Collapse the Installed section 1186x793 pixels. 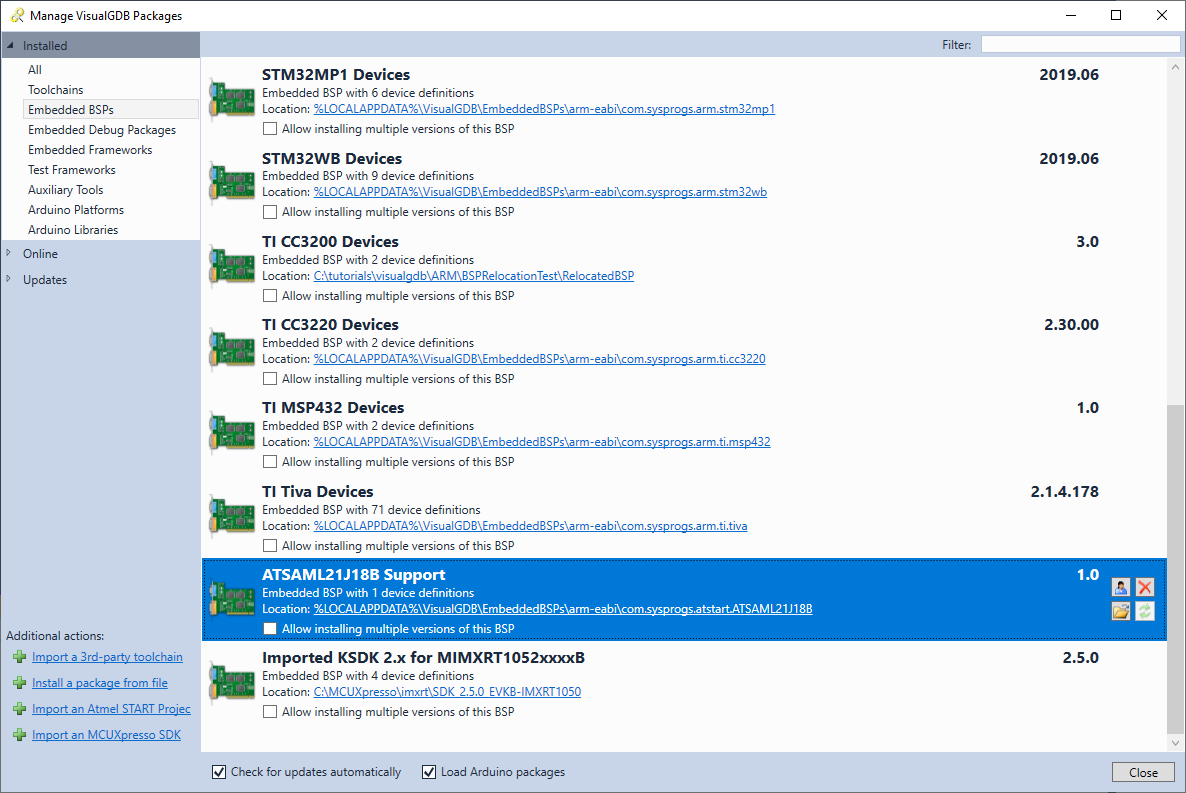coord(10,45)
